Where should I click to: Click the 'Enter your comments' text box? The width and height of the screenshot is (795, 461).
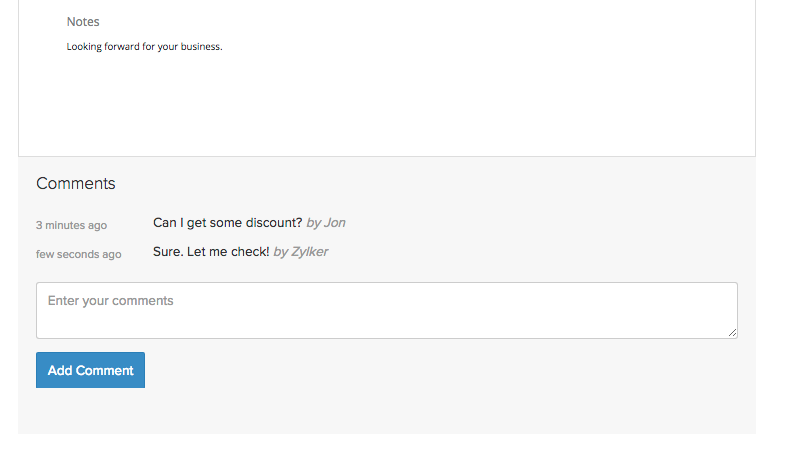tap(386, 310)
